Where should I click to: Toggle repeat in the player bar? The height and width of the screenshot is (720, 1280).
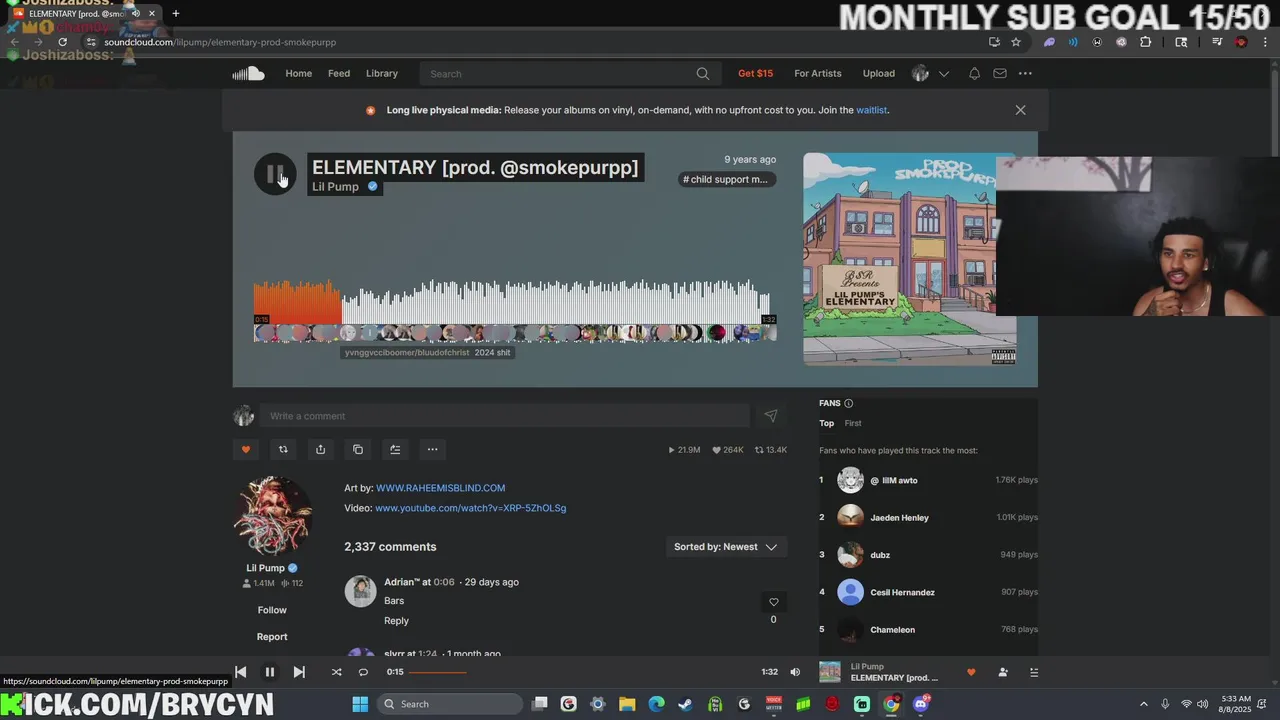[x=363, y=672]
